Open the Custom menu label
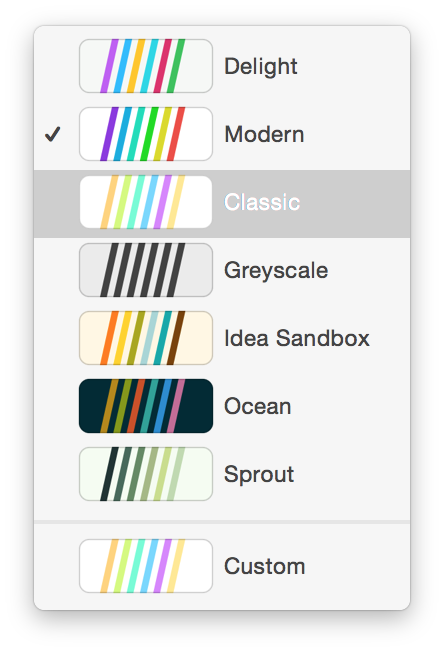The width and height of the screenshot is (444, 652). pyautogui.click(x=265, y=566)
